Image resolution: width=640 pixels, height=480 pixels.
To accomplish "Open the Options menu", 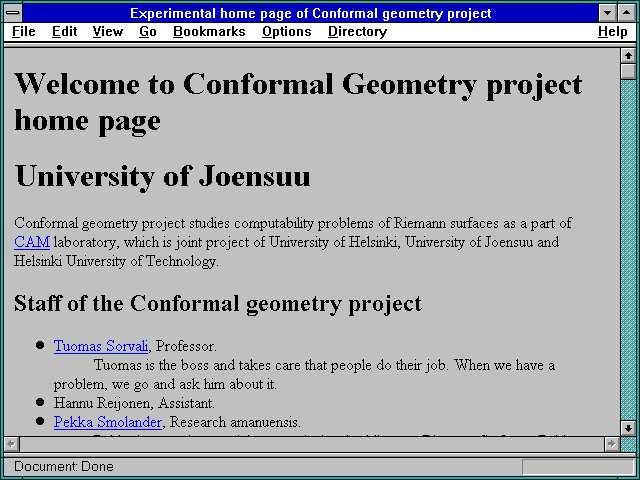I will point(287,31).
